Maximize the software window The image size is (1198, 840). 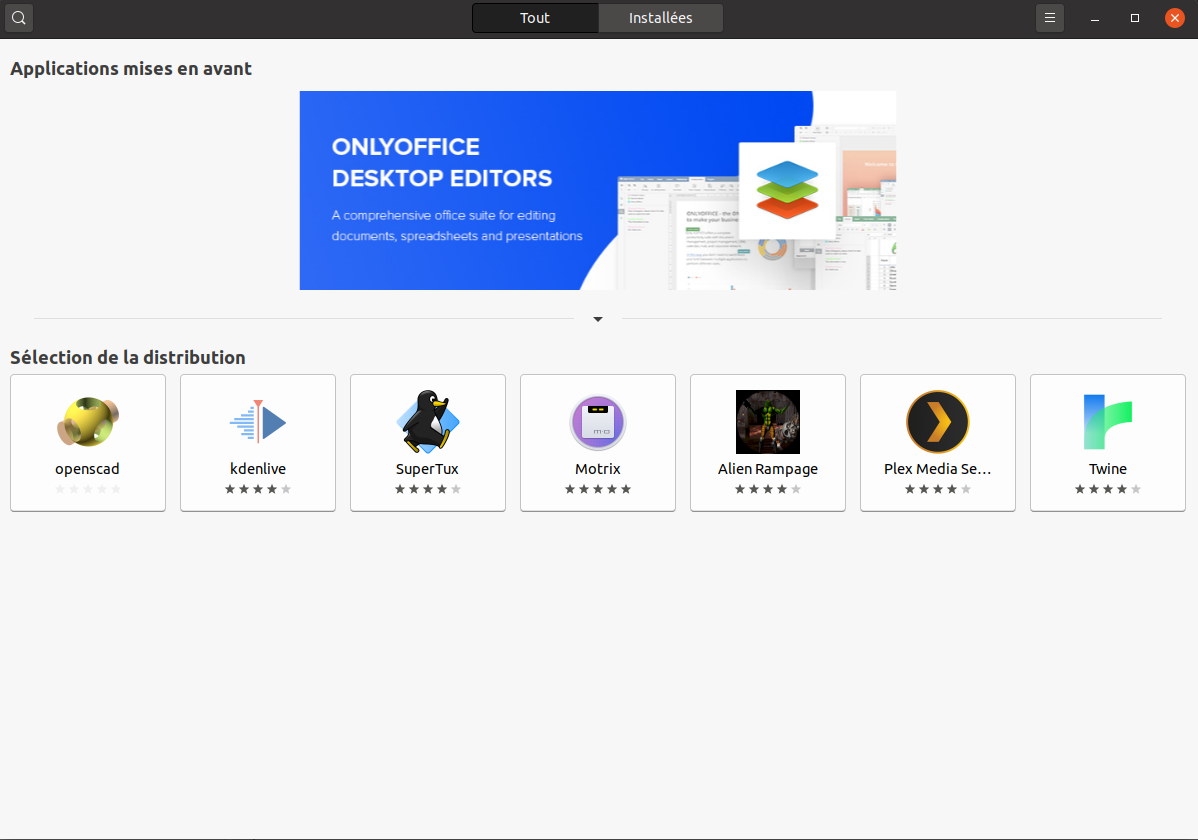point(1135,18)
